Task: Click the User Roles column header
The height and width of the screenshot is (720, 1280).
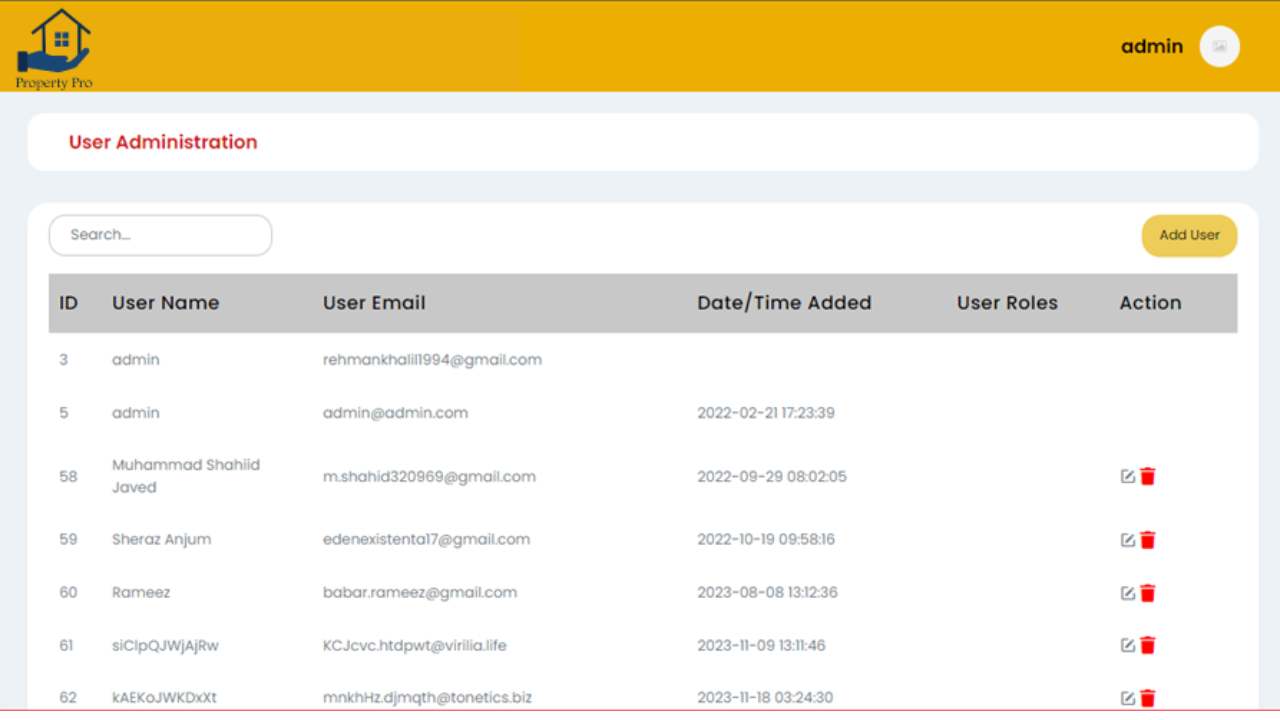Action: [1007, 303]
